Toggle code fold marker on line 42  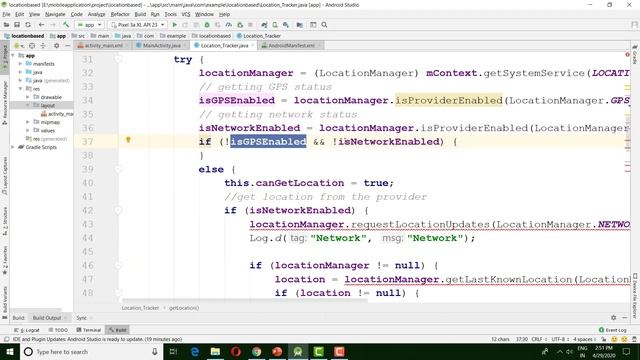tap(118, 210)
